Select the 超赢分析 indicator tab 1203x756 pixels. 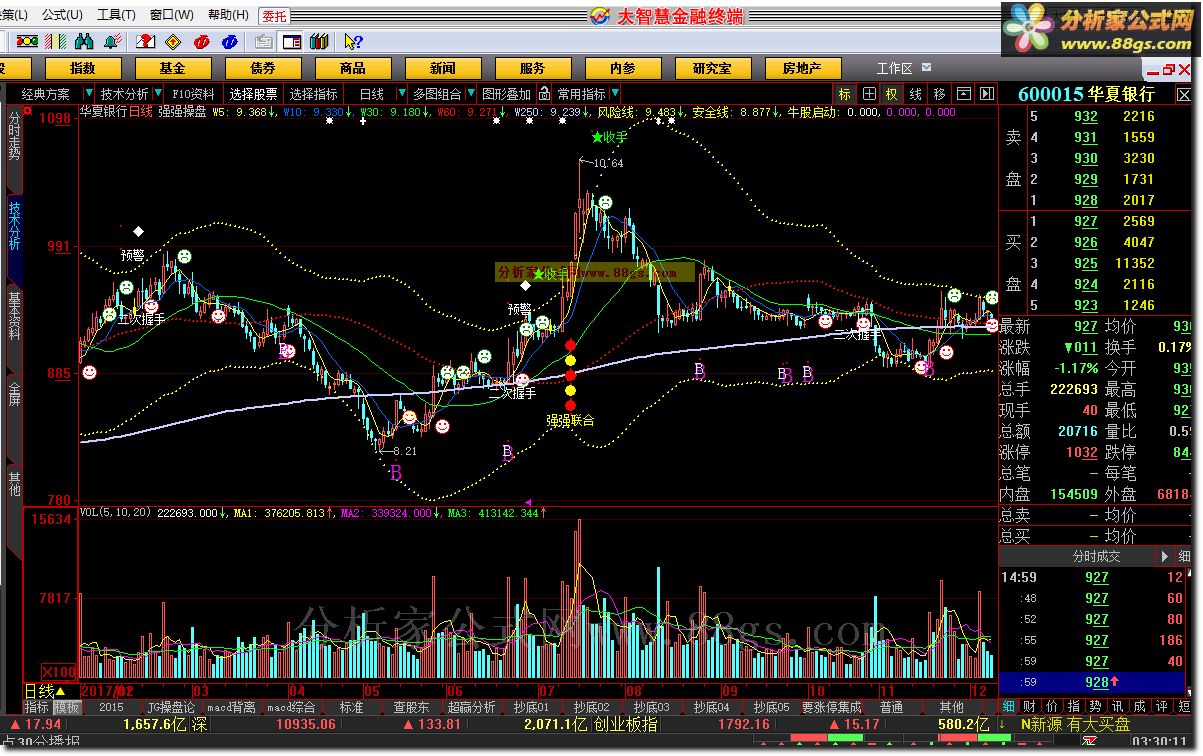471,706
